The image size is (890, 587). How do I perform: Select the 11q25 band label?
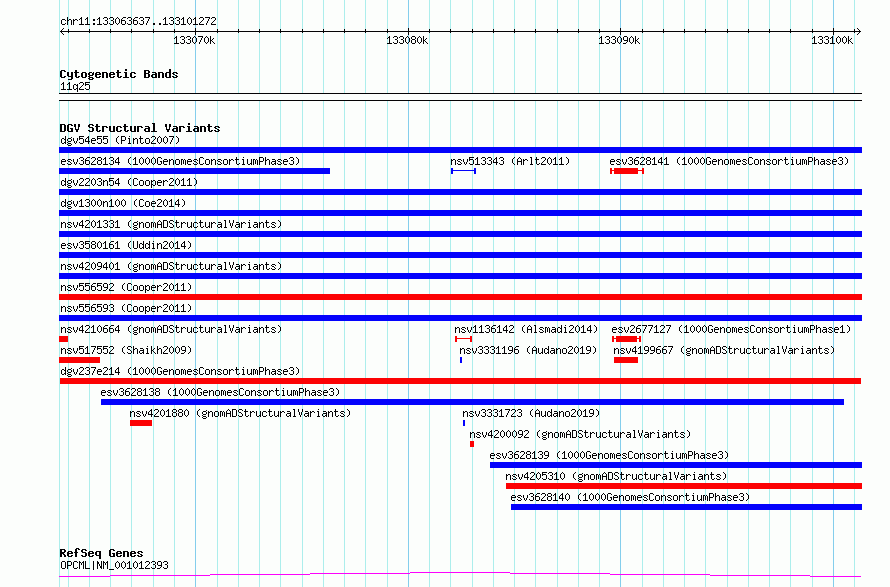point(75,86)
